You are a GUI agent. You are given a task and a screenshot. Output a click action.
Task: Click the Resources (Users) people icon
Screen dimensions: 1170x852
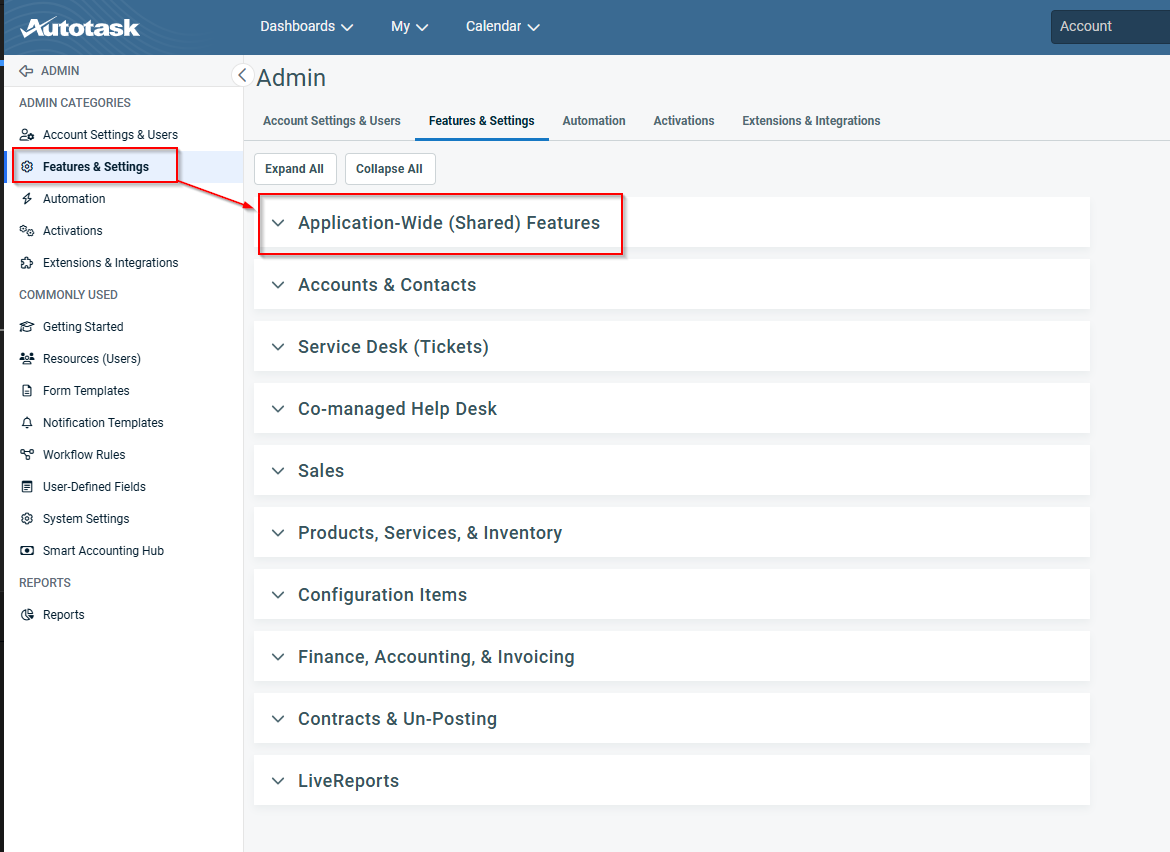coord(27,359)
